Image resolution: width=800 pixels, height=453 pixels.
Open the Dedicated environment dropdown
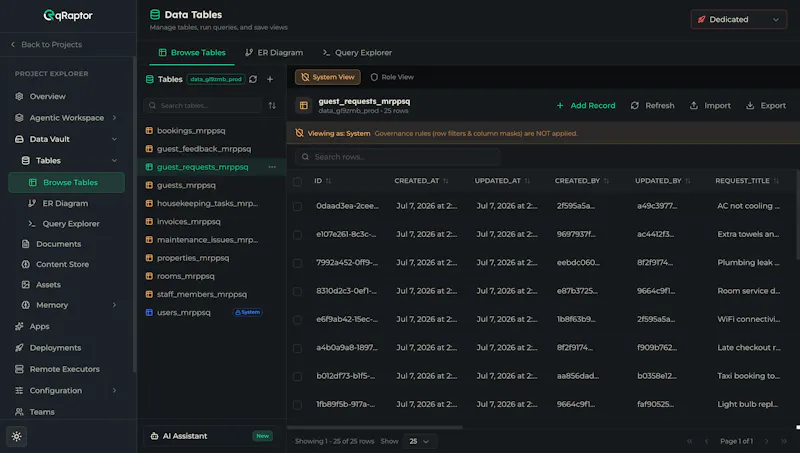pyautogui.click(x=738, y=19)
